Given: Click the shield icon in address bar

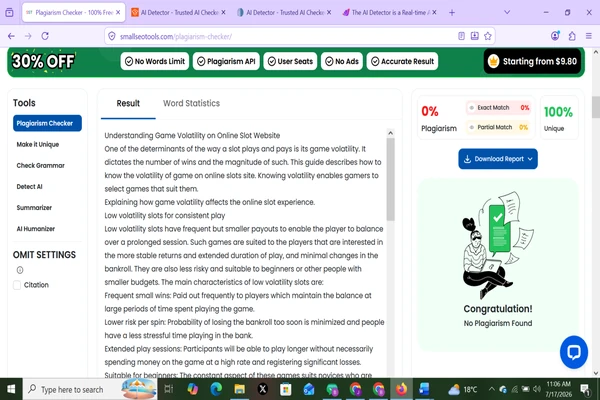Looking at the screenshot, I should [112, 36].
